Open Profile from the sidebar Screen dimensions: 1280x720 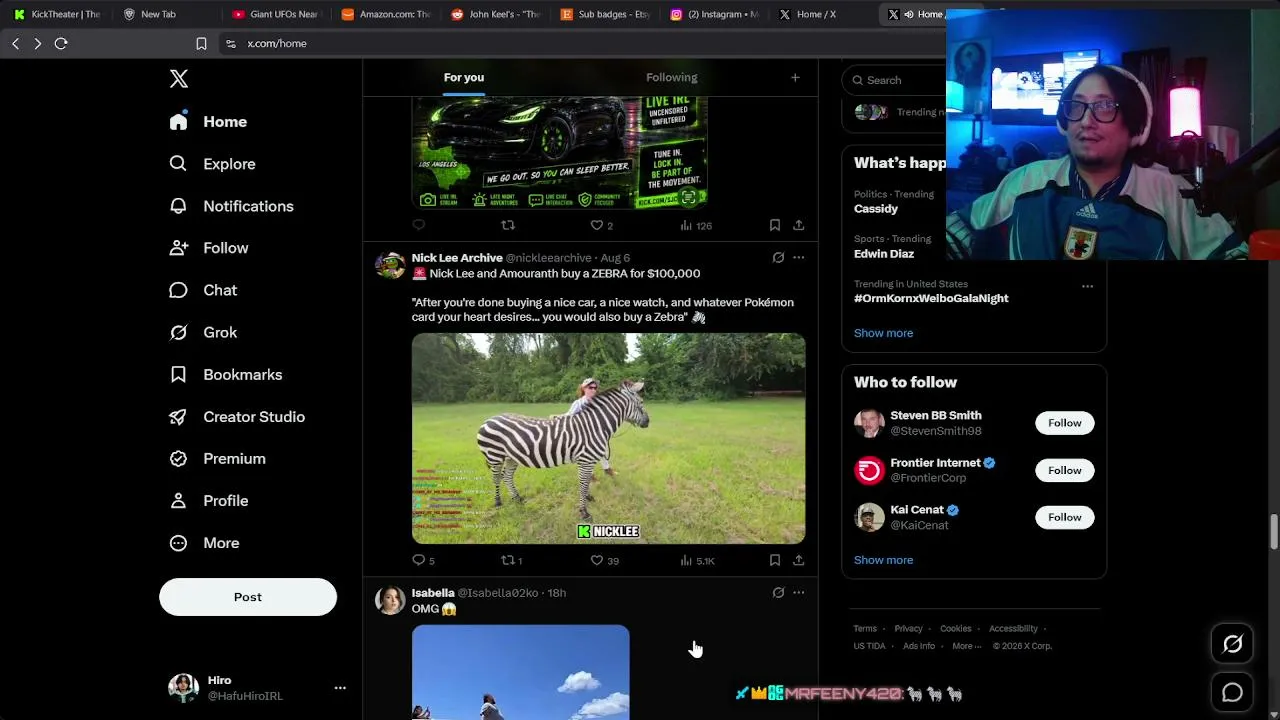[209, 500]
